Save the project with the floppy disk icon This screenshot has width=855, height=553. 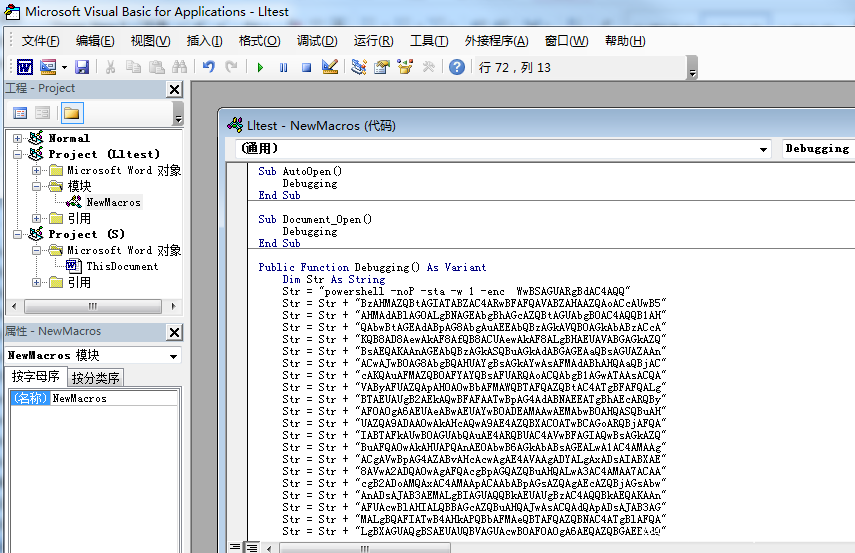click(82, 67)
